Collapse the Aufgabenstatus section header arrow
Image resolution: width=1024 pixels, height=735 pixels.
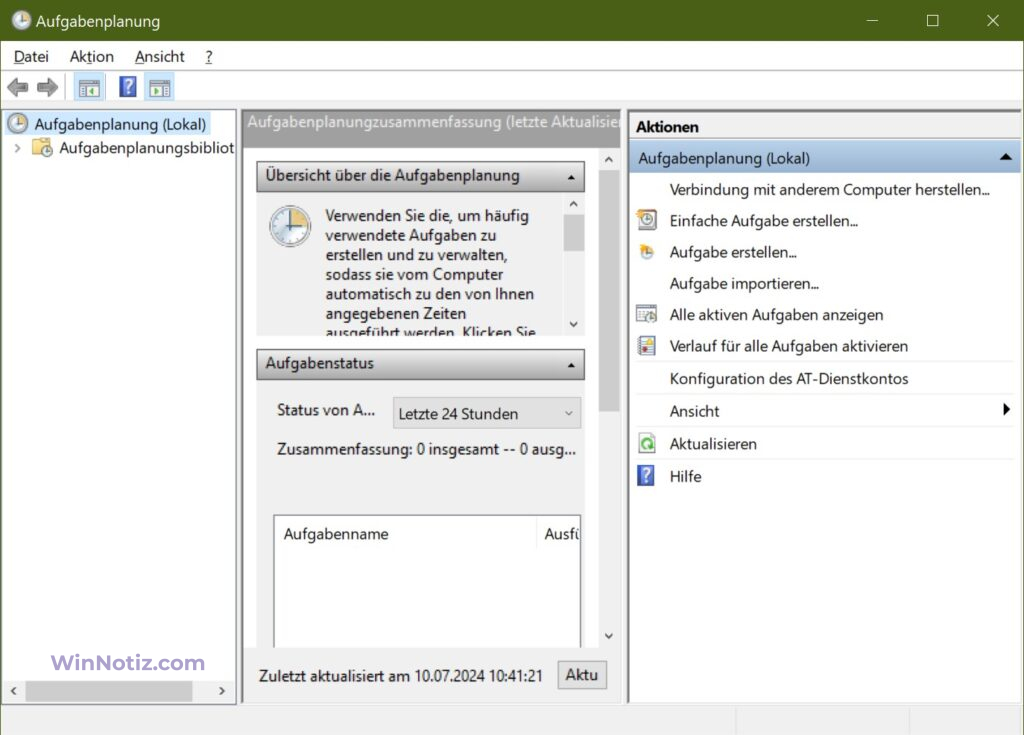(571, 364)
